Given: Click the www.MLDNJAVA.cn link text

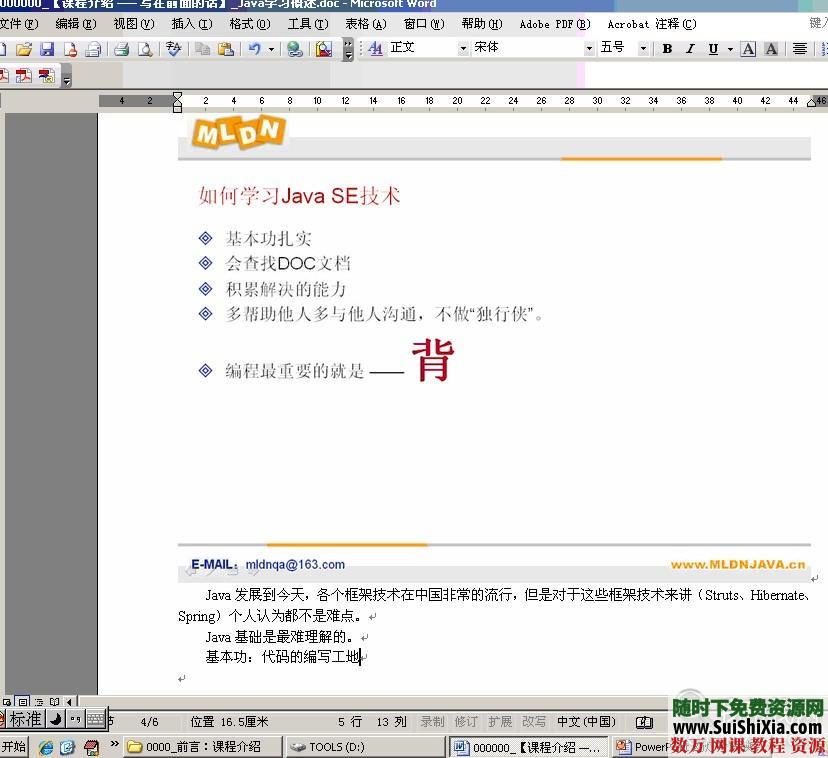Looking at the screenshot, I should click(x=737, y=564).
